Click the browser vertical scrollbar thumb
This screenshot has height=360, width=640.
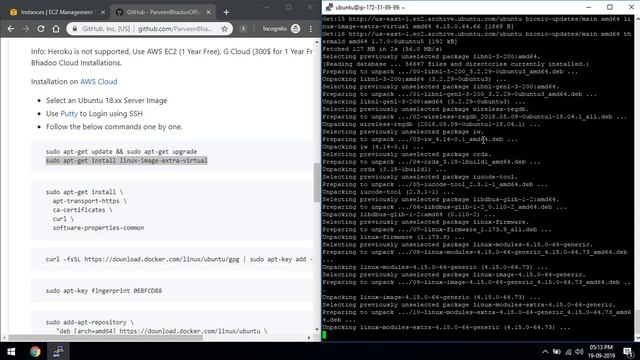tap(317, 182)
